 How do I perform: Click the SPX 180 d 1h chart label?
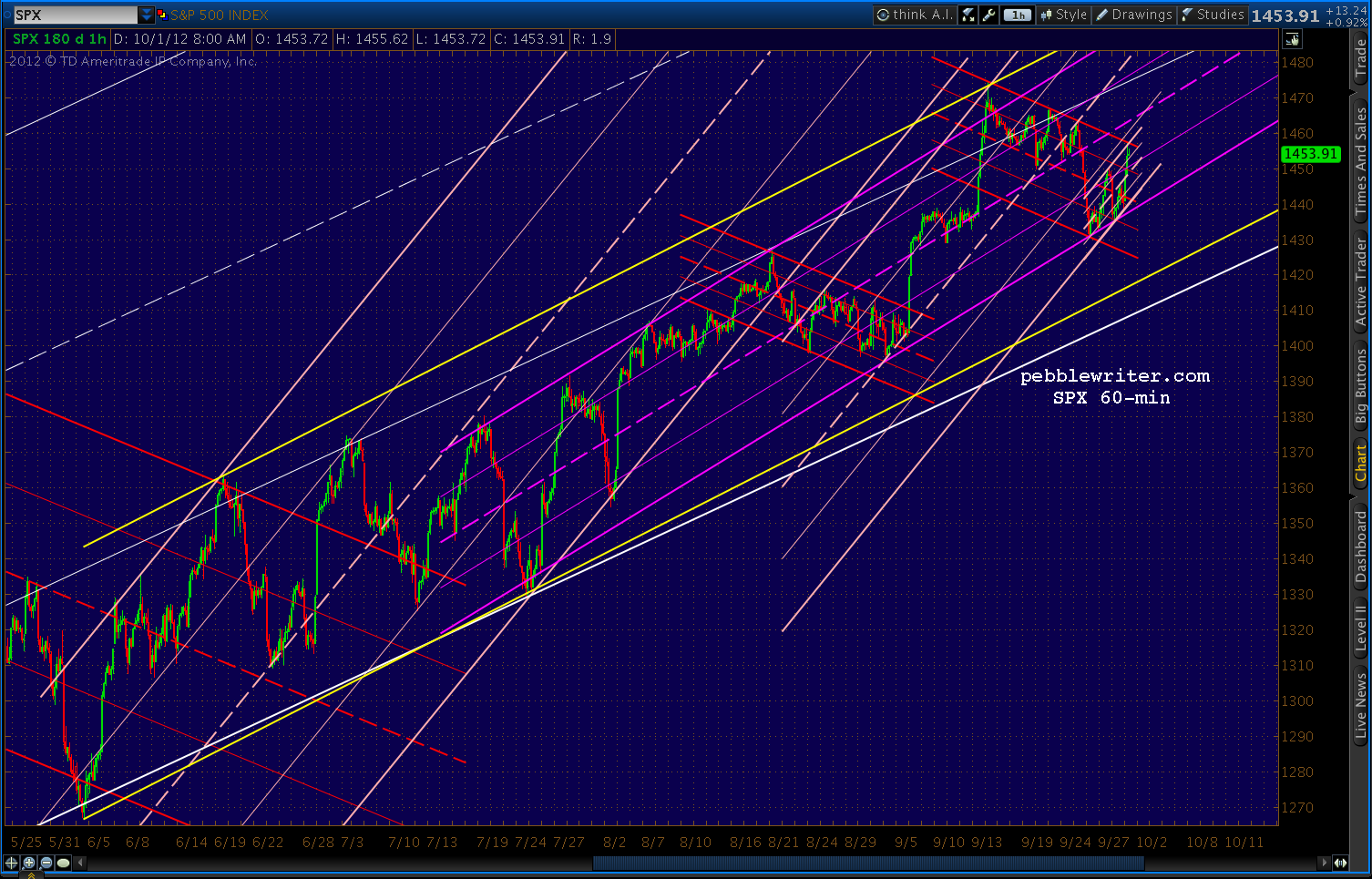pos(59,39)
